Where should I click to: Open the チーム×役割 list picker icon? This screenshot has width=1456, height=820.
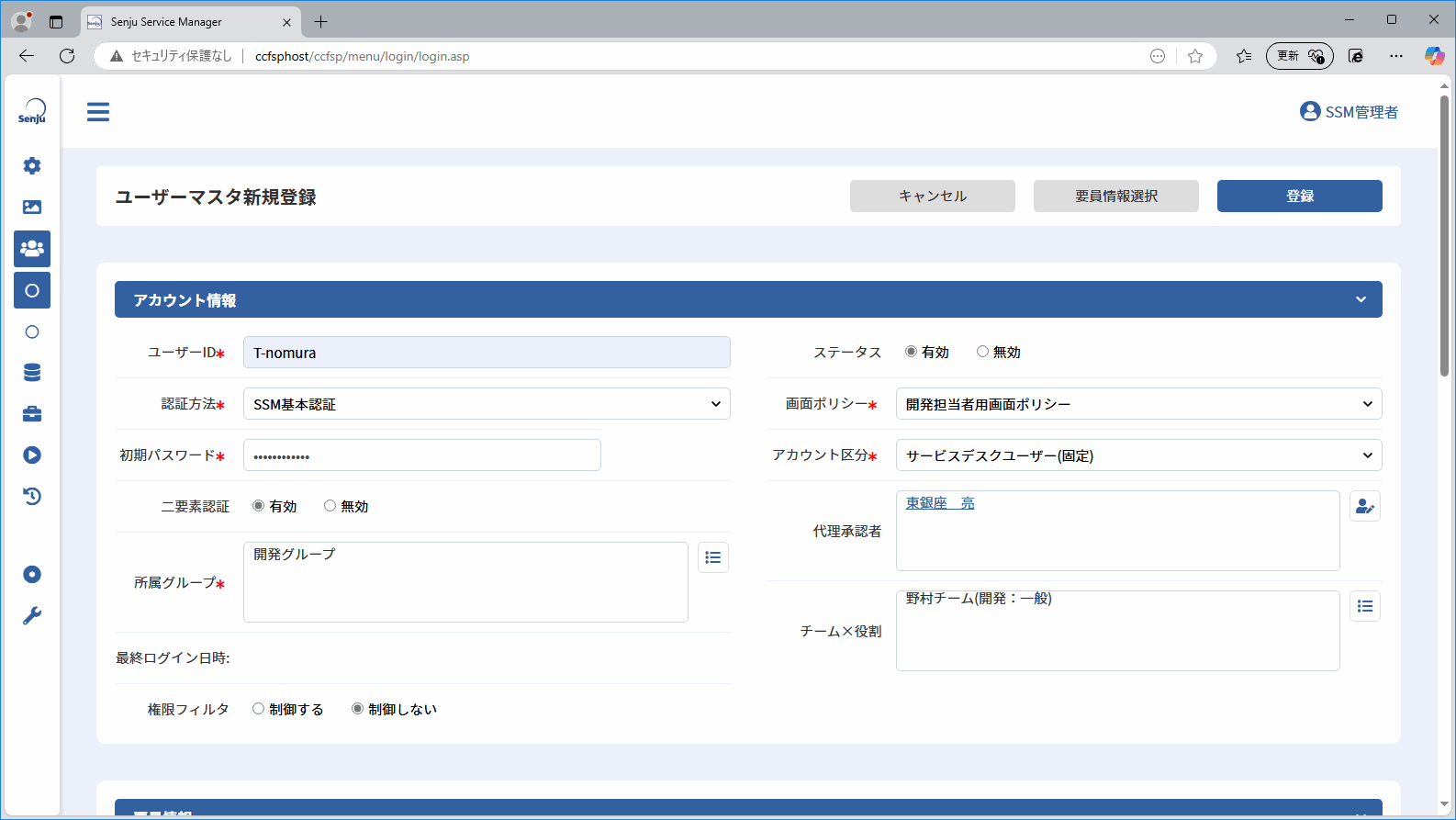(x=1365, y=606)
